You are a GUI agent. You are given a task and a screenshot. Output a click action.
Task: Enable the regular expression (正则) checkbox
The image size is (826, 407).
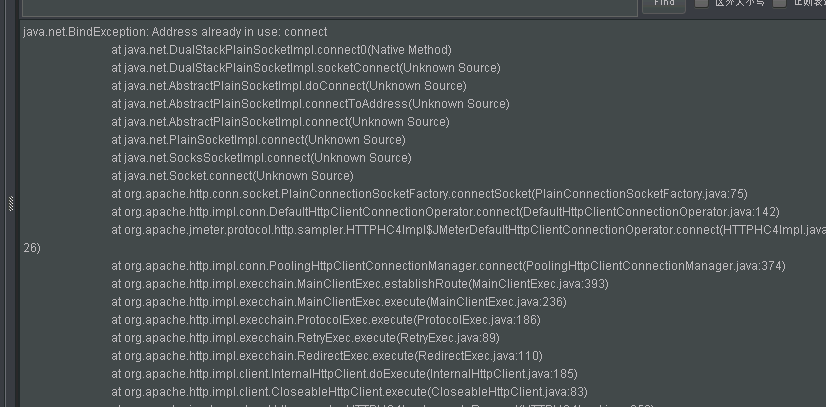(779, 4)
